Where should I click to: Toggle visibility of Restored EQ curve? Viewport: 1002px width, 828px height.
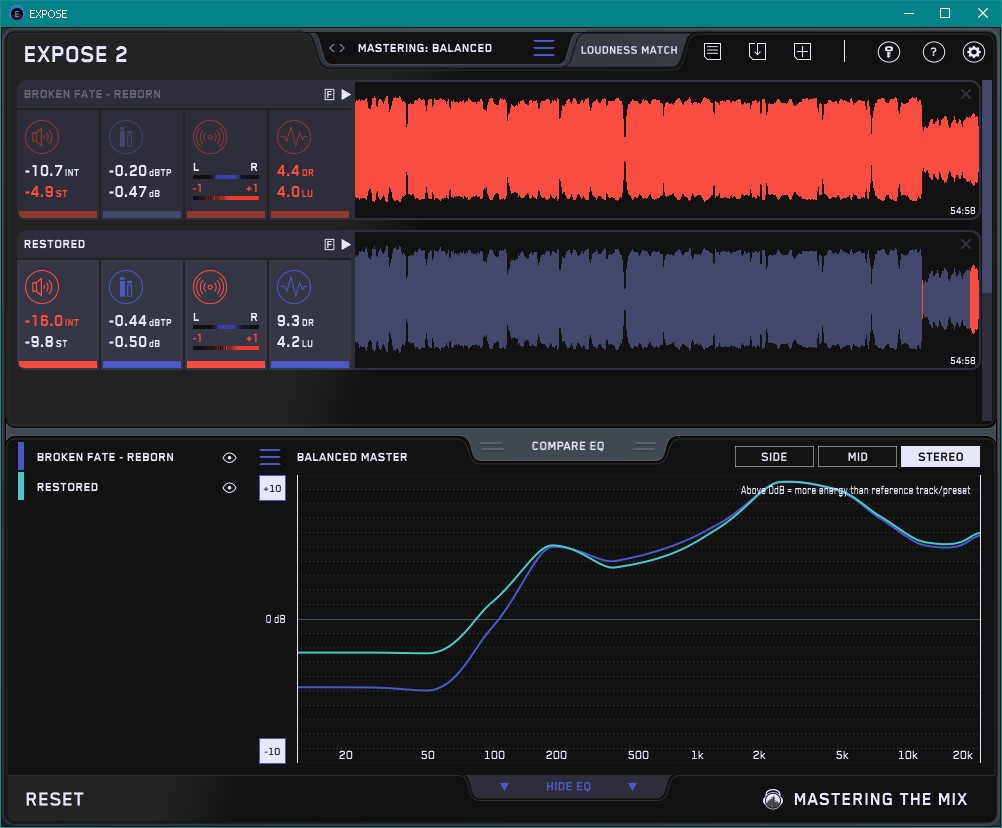[x=229, y=487]
